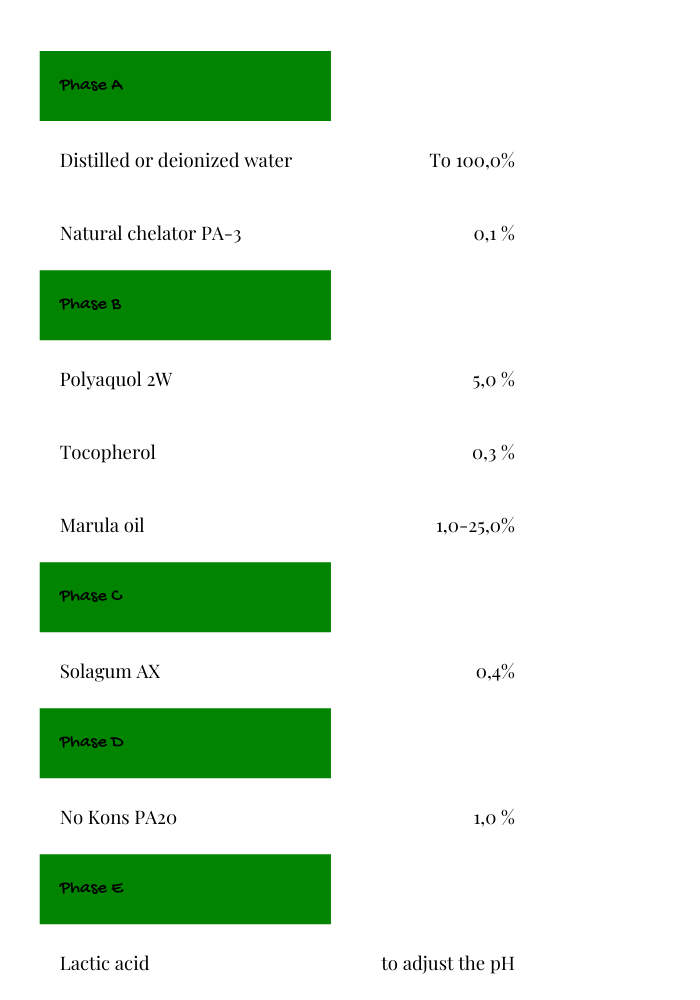Click the 1,0-25,0% Marula oil range
This screenshot has width=700, height=1000.
click(x=476, y=526)
